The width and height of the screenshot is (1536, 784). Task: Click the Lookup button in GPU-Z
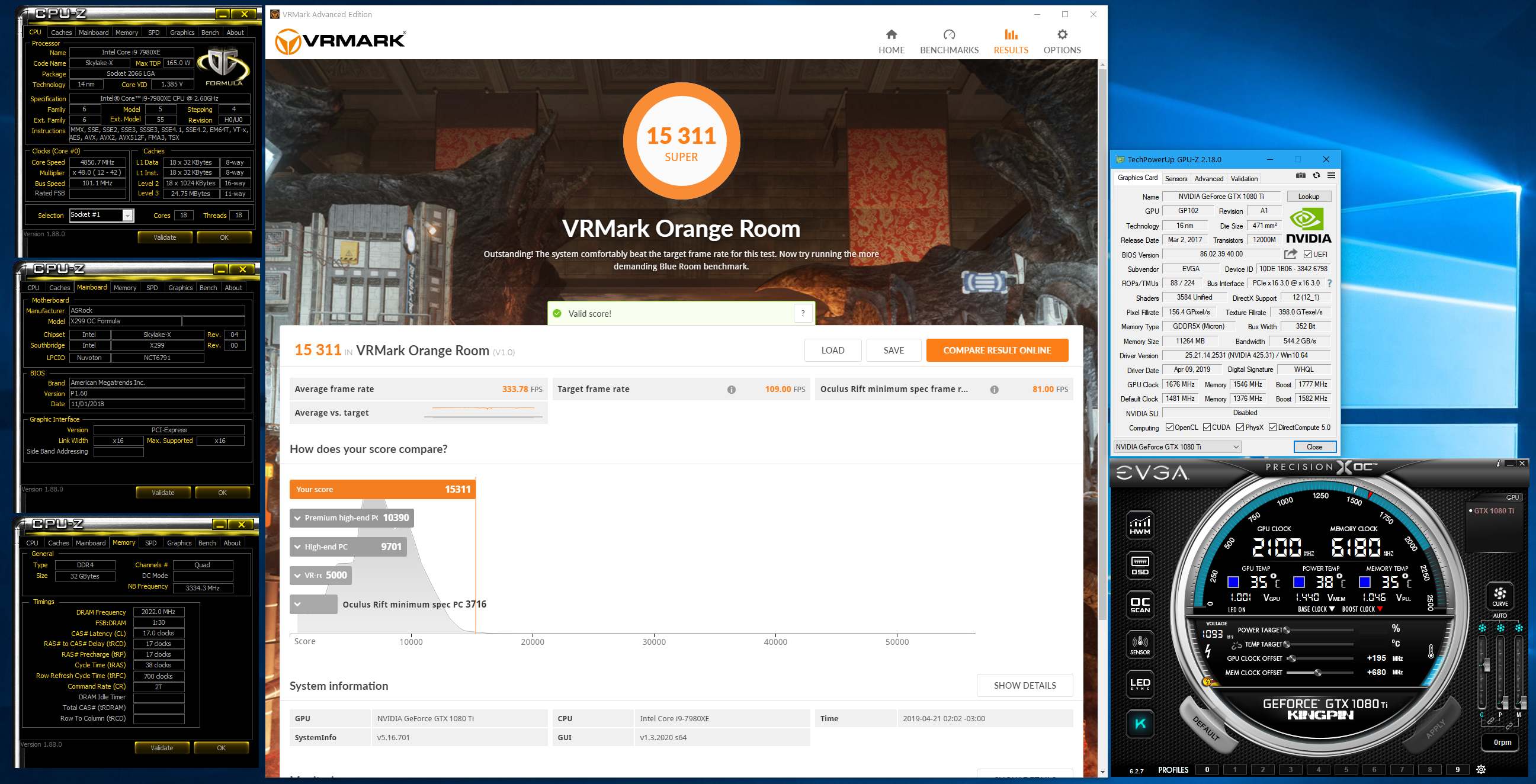1309,197
